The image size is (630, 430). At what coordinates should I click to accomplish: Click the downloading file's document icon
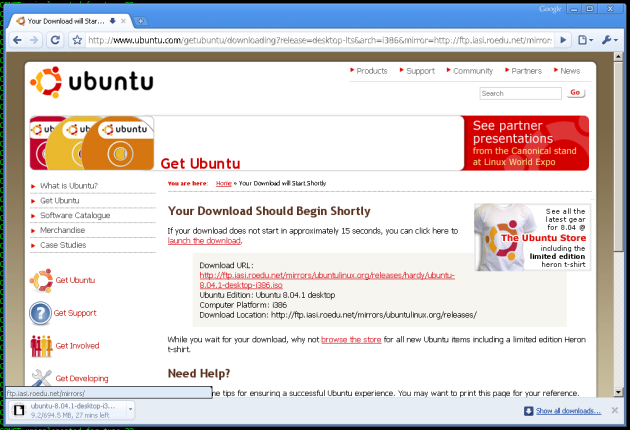[19, 410]
